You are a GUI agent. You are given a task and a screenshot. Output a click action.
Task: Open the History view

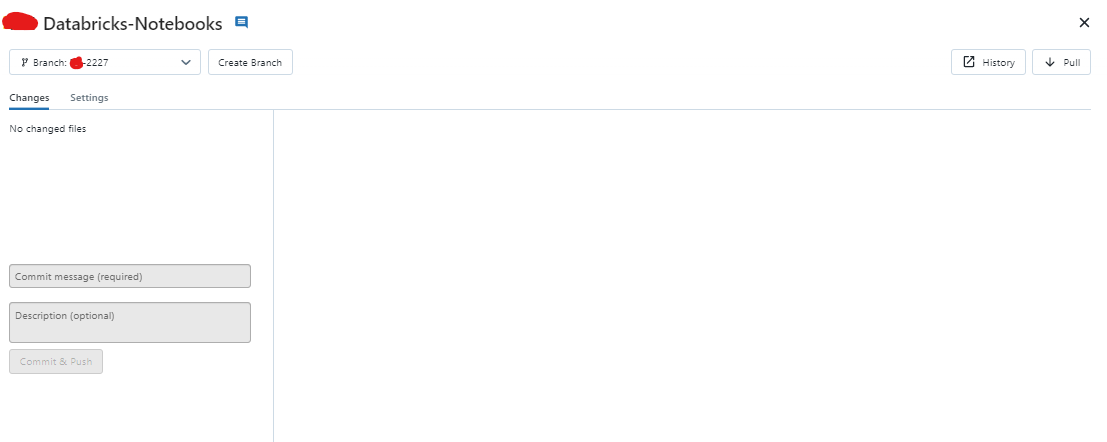coord(988,62)
